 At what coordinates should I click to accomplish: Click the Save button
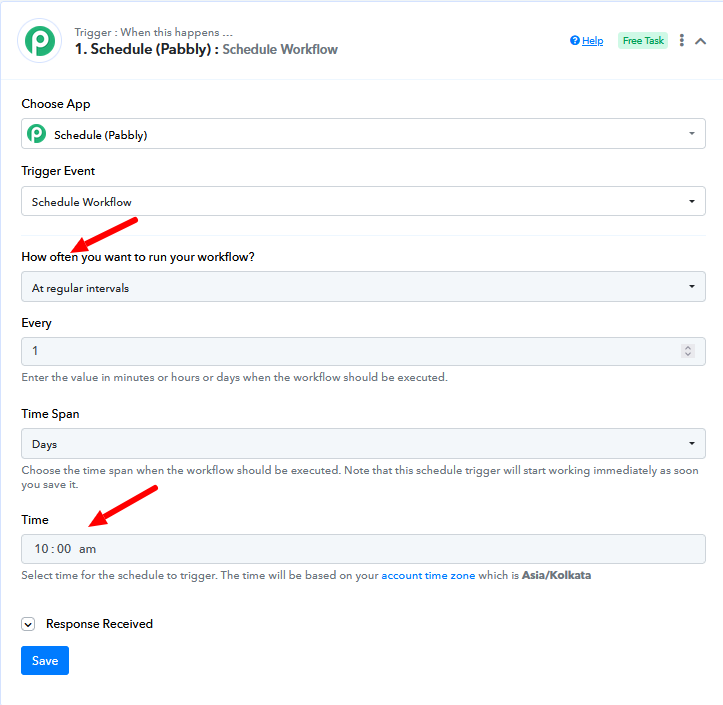45,660
